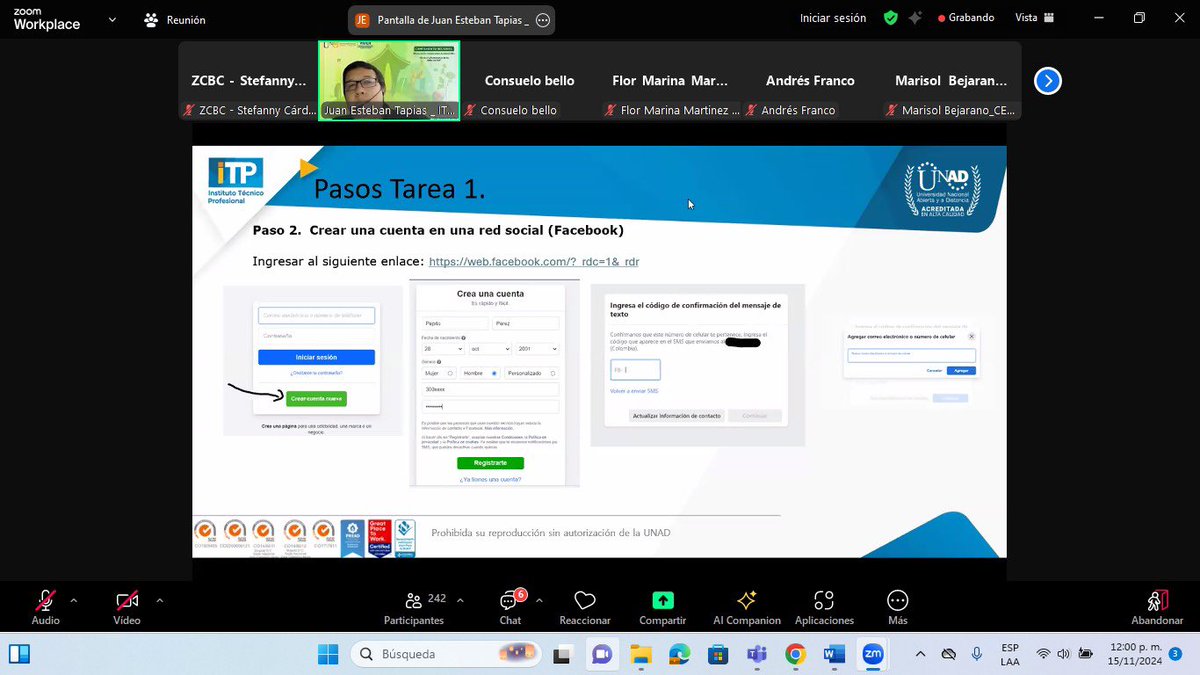Screen dimensions: 1200x675
Task: Click the taskbar Búsqueda search box
Action: pyautogui.click(x=445, y=654)
